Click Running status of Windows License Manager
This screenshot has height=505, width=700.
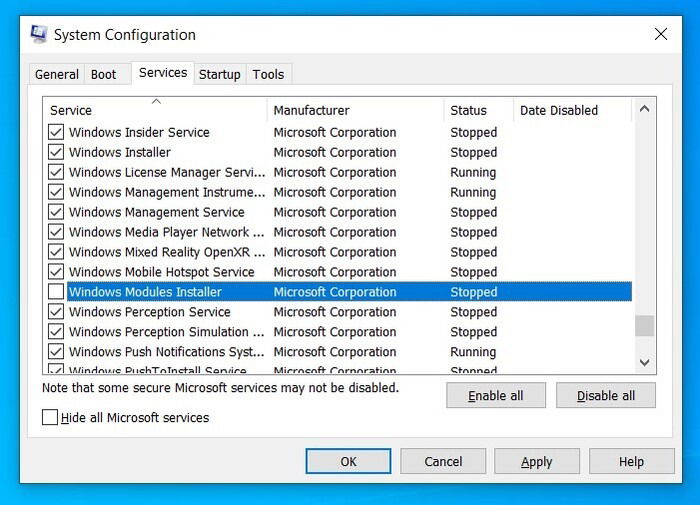click(473, 172)
